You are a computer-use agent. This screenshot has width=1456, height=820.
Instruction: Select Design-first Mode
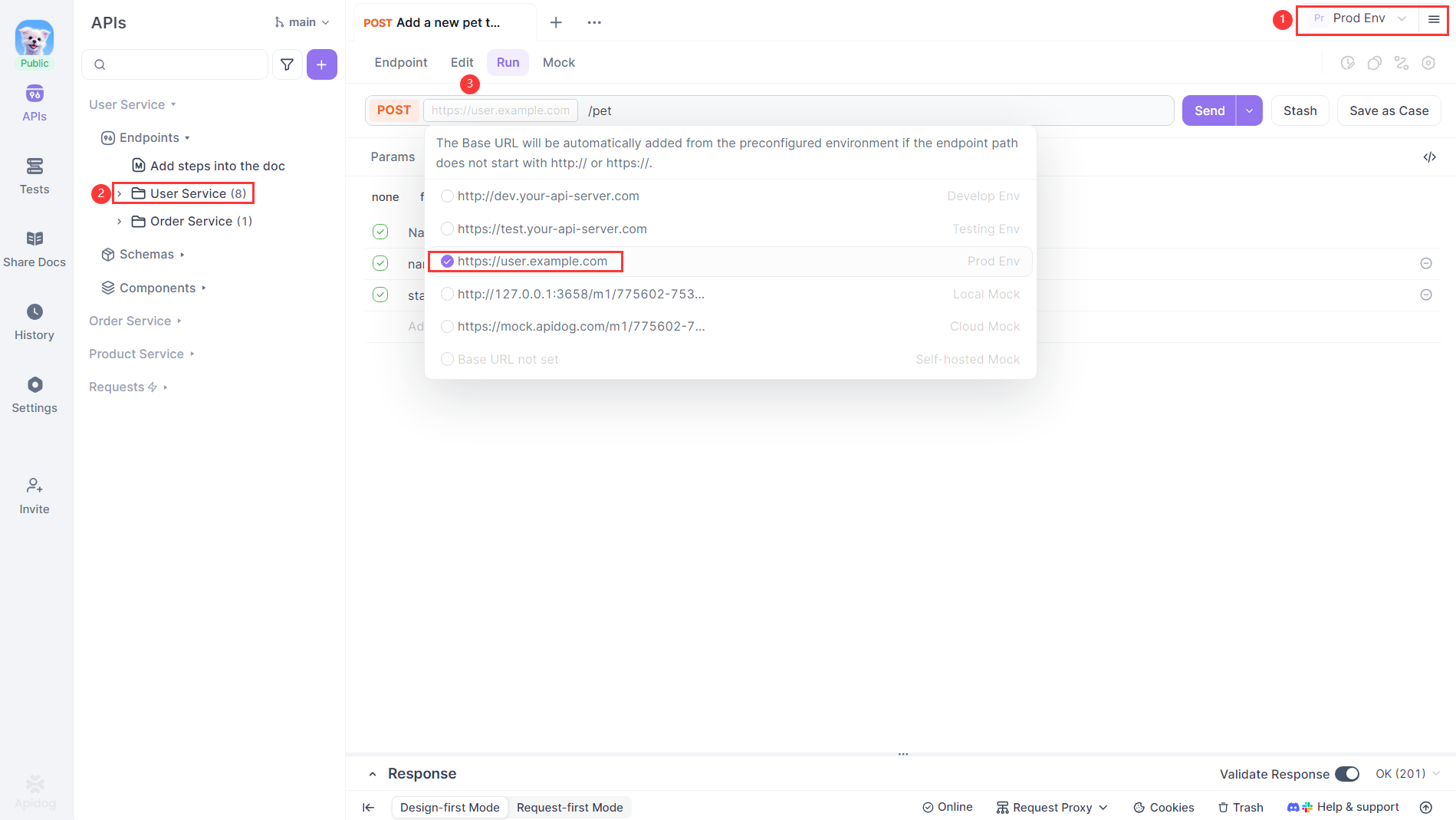[450, 807]
